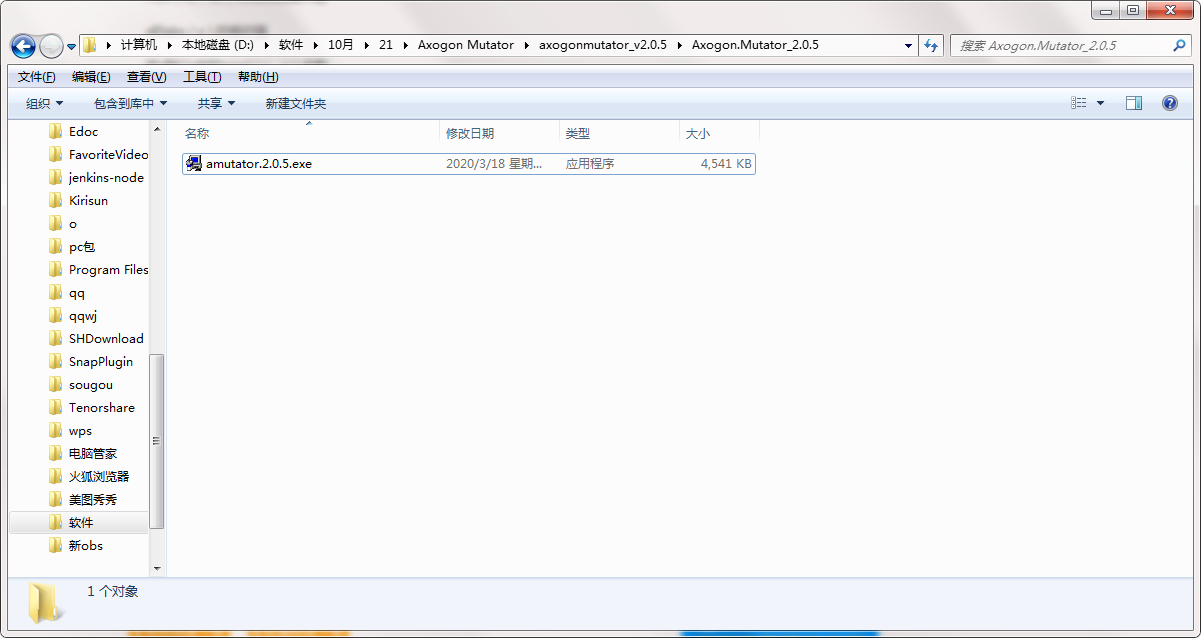Screen dimensions: 1201x638
Task: Click 10月 in the address breadcrumb
Action: click(341, 45)
